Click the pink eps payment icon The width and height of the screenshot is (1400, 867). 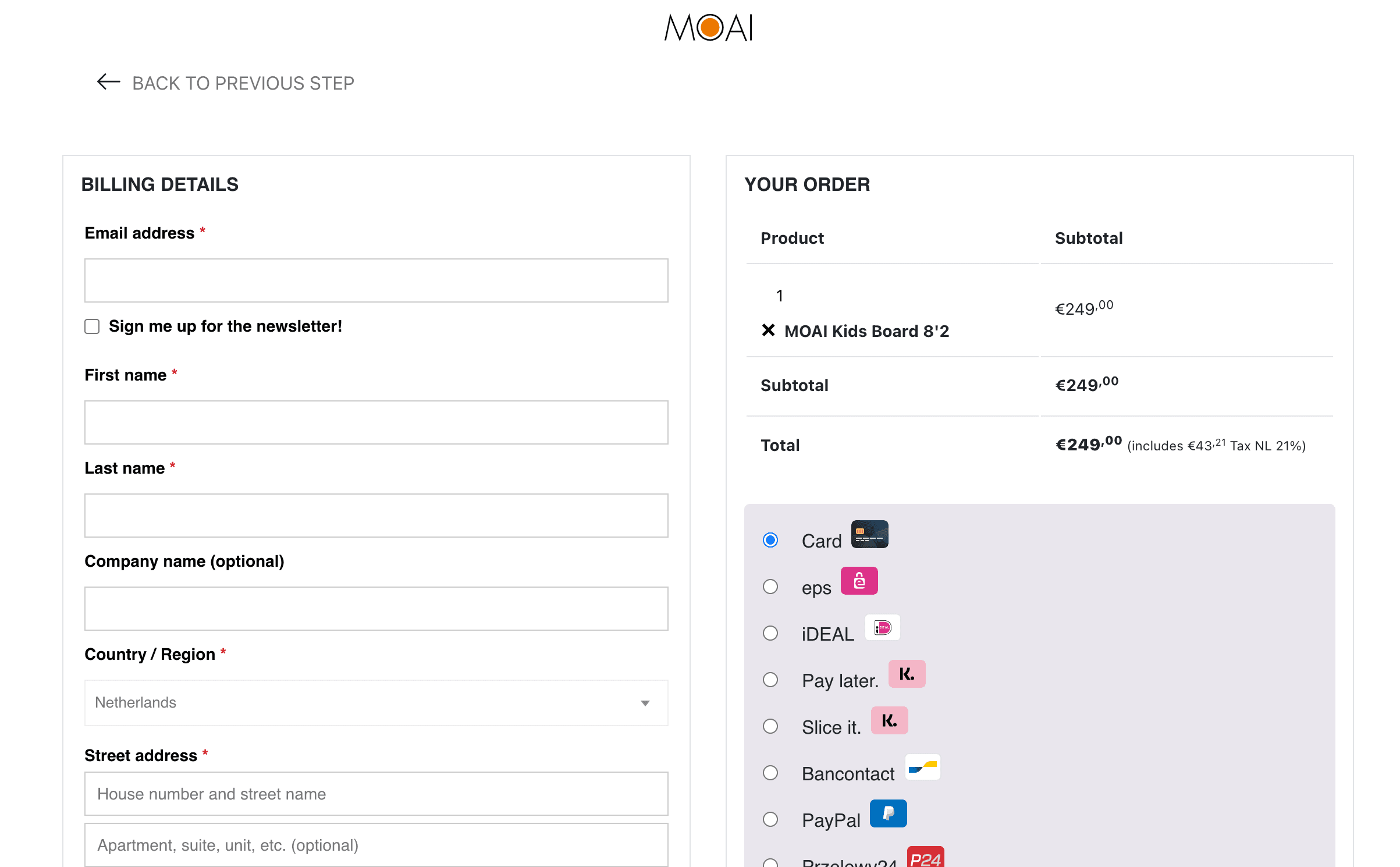[x=859, y=581]
